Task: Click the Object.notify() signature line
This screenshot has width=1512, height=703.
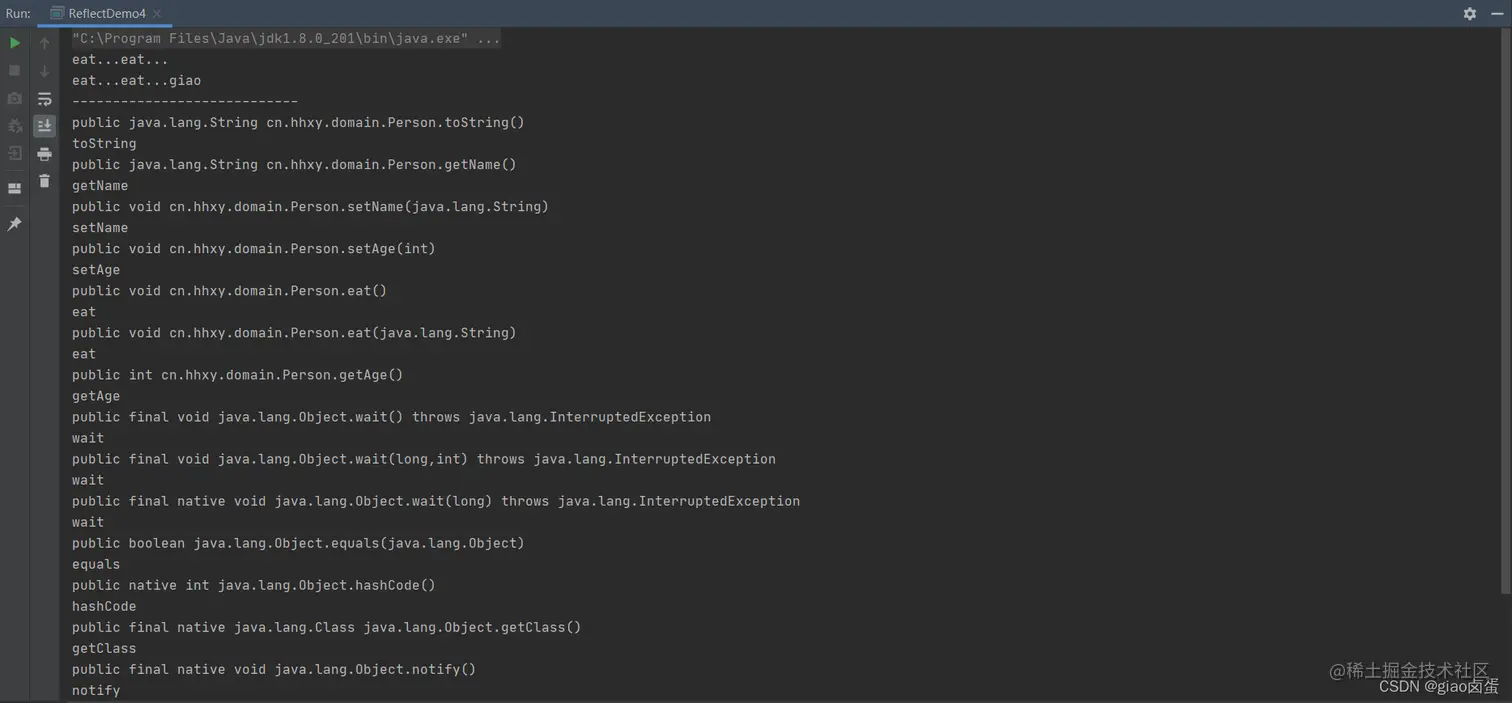Action: (x=274, y=668)
